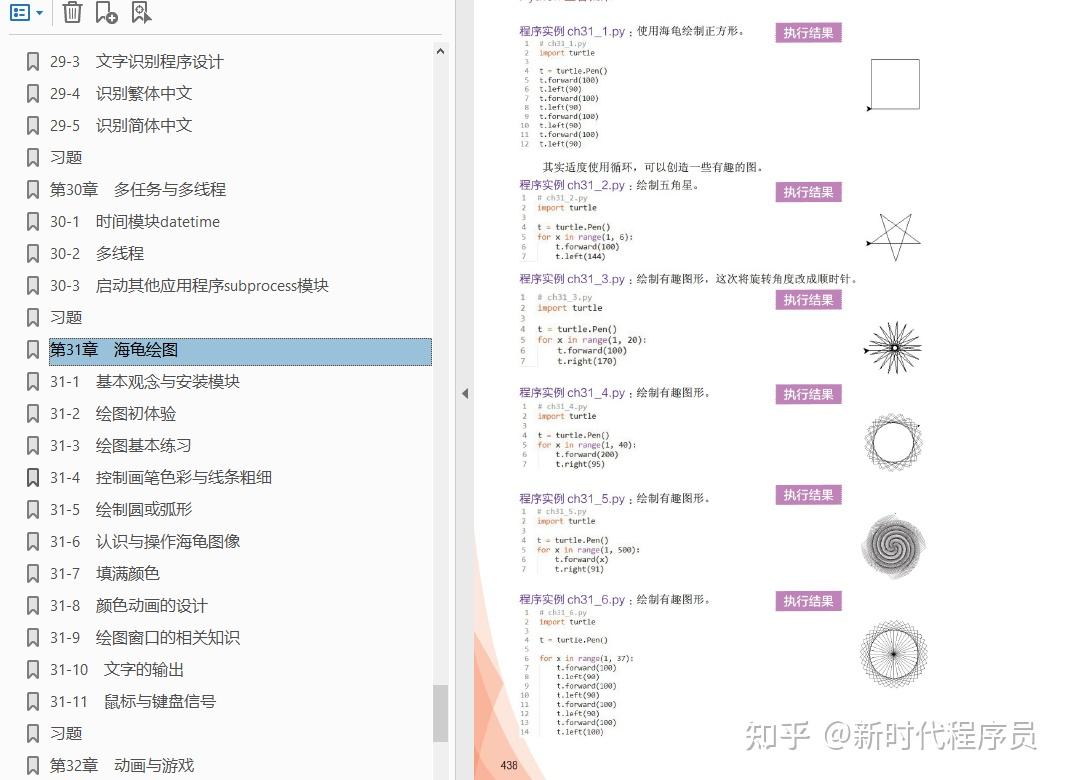The width and height of the screenshot is (1065, 780).
Task: Open bookmark 30-3 subprocess模块
Action: 189,285
